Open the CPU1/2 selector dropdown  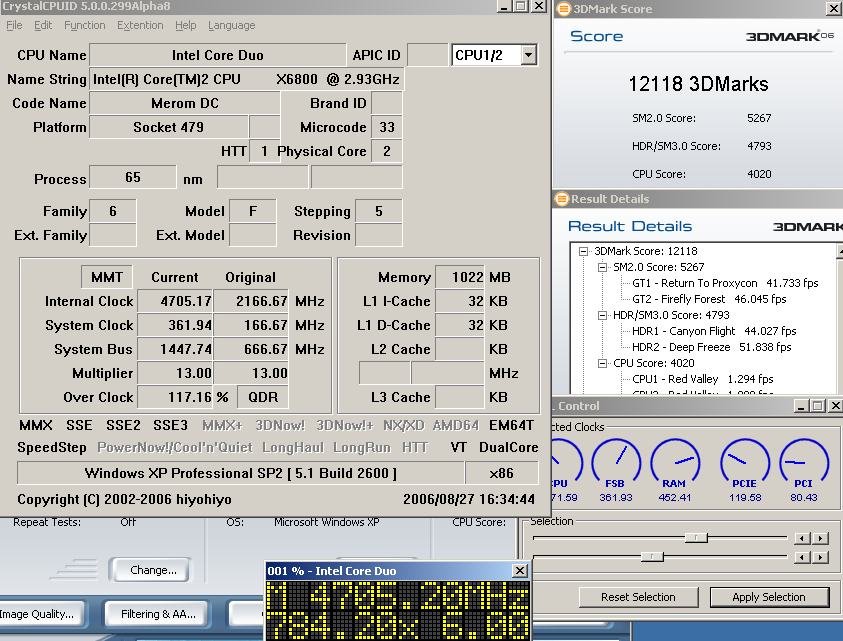click(x=529, y=55)
